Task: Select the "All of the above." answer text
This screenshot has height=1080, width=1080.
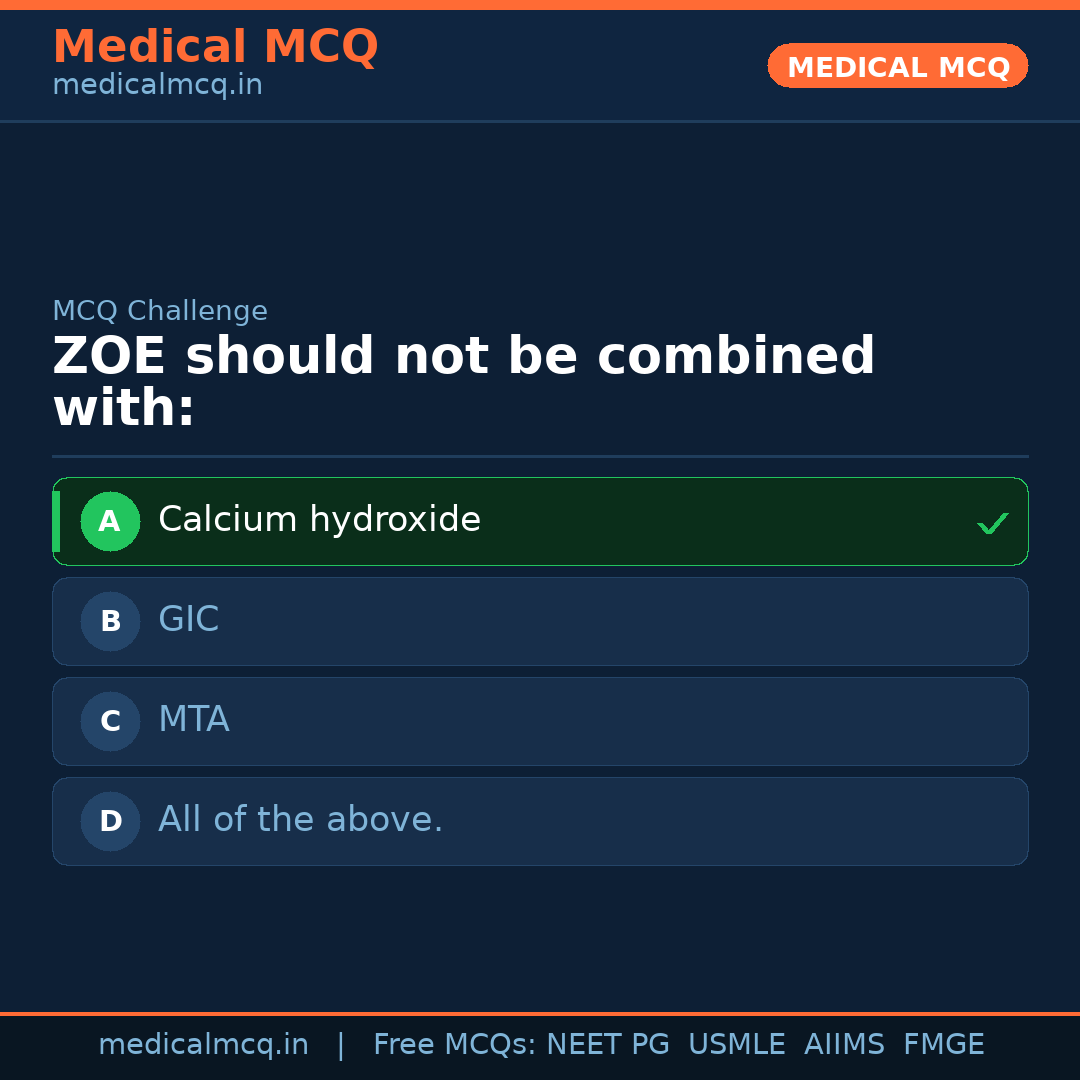Action: [300, 820]
